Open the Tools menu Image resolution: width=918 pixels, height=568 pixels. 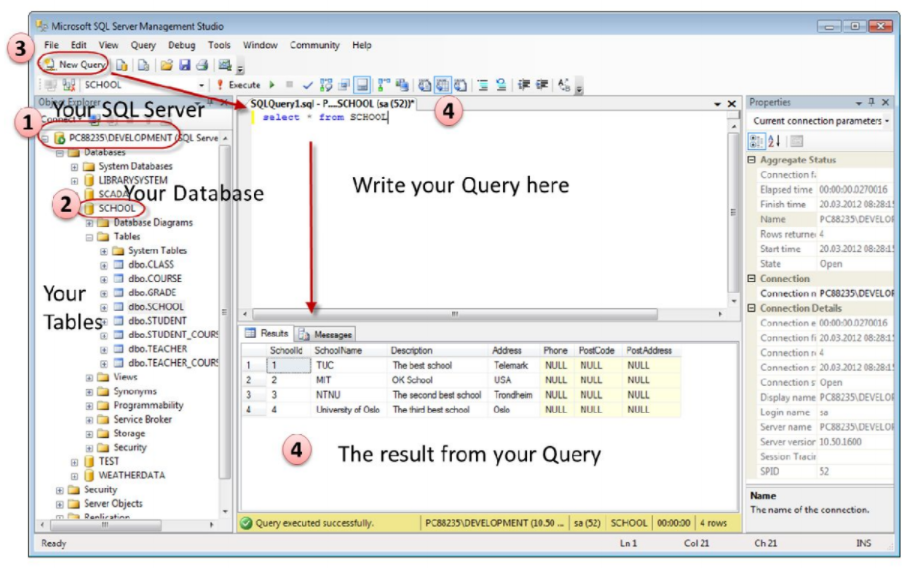coord(219,45)
